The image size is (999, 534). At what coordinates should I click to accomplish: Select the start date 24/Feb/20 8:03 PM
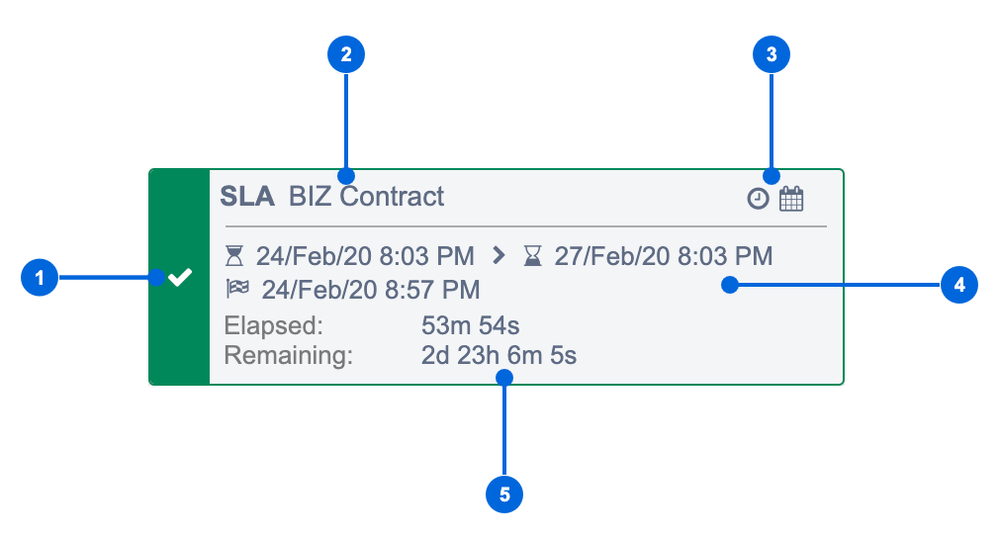[x=365, y=256]
